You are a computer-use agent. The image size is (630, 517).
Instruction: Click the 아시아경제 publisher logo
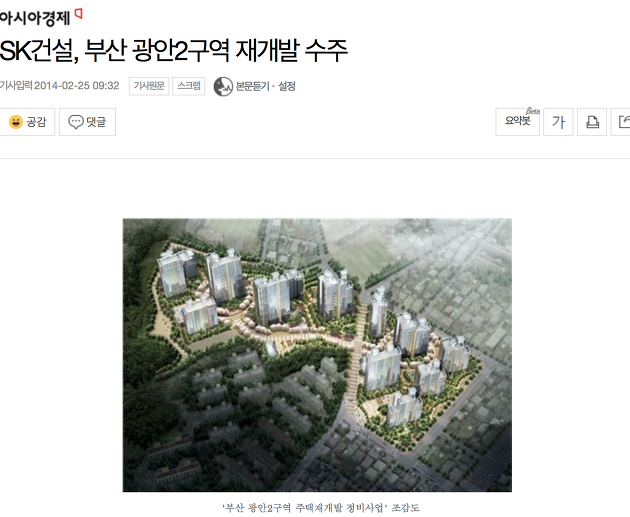pyautogui.click(x=35, y=18)
